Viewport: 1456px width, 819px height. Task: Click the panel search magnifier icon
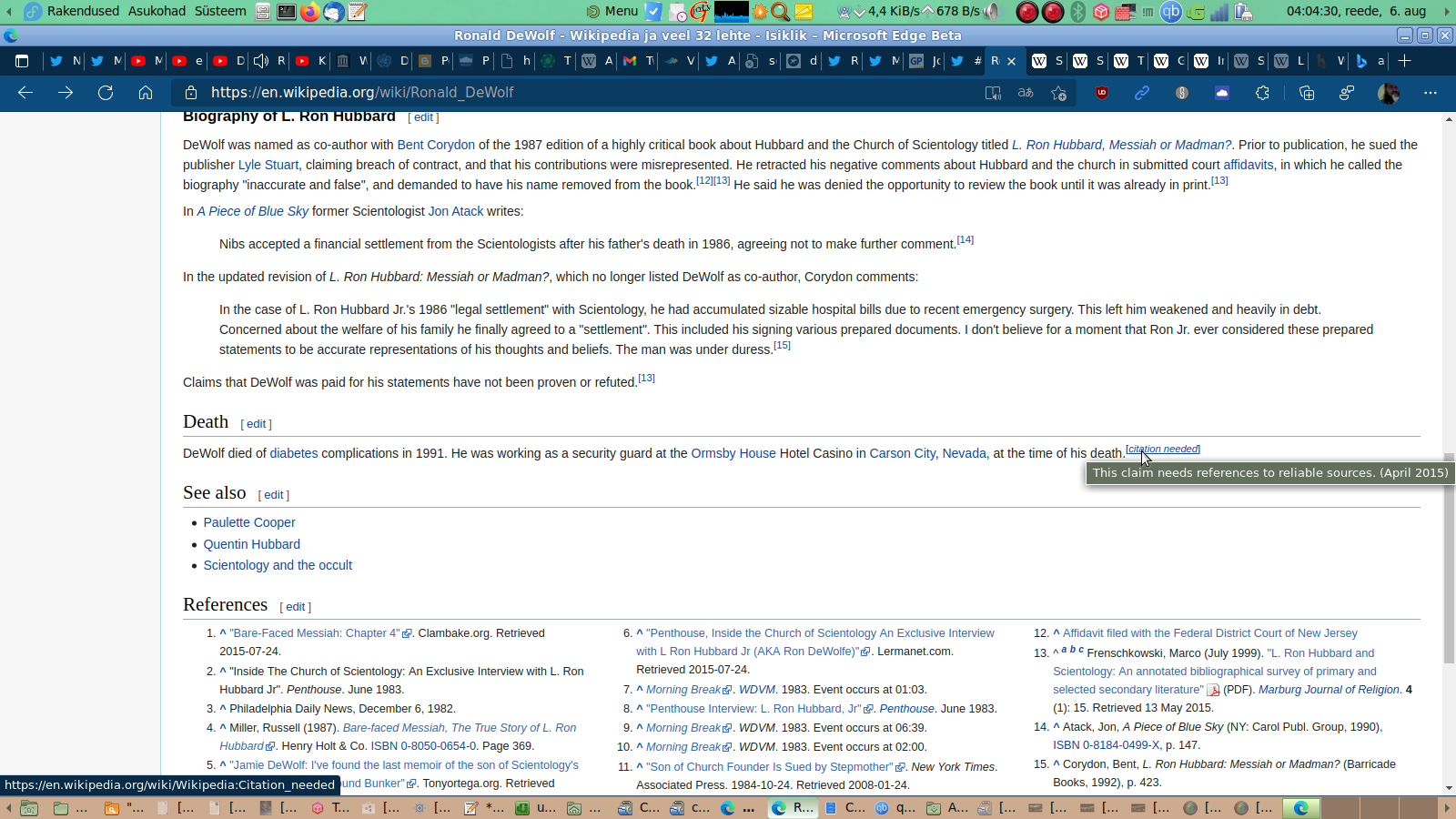click(x=780, y=11)
